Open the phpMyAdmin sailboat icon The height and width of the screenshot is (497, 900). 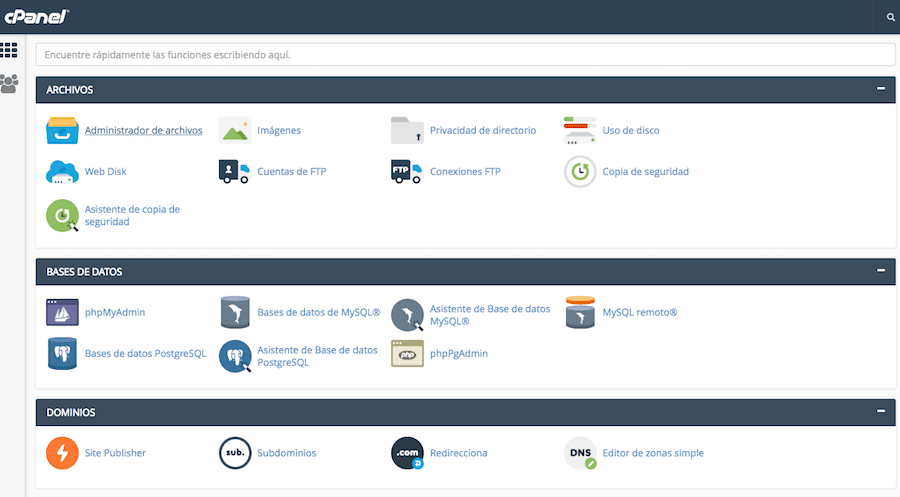pyautogui.click(x=62, y=312)
